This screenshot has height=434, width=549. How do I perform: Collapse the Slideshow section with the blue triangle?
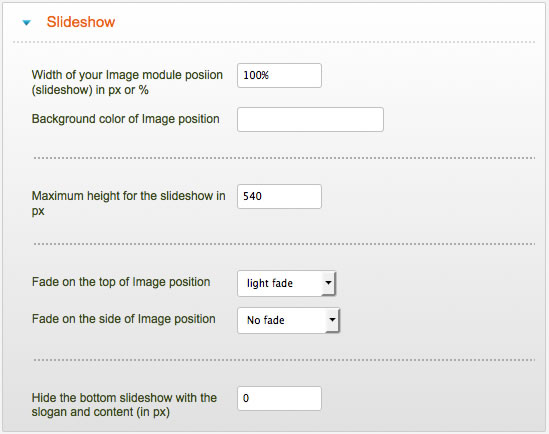coord(27,23)
